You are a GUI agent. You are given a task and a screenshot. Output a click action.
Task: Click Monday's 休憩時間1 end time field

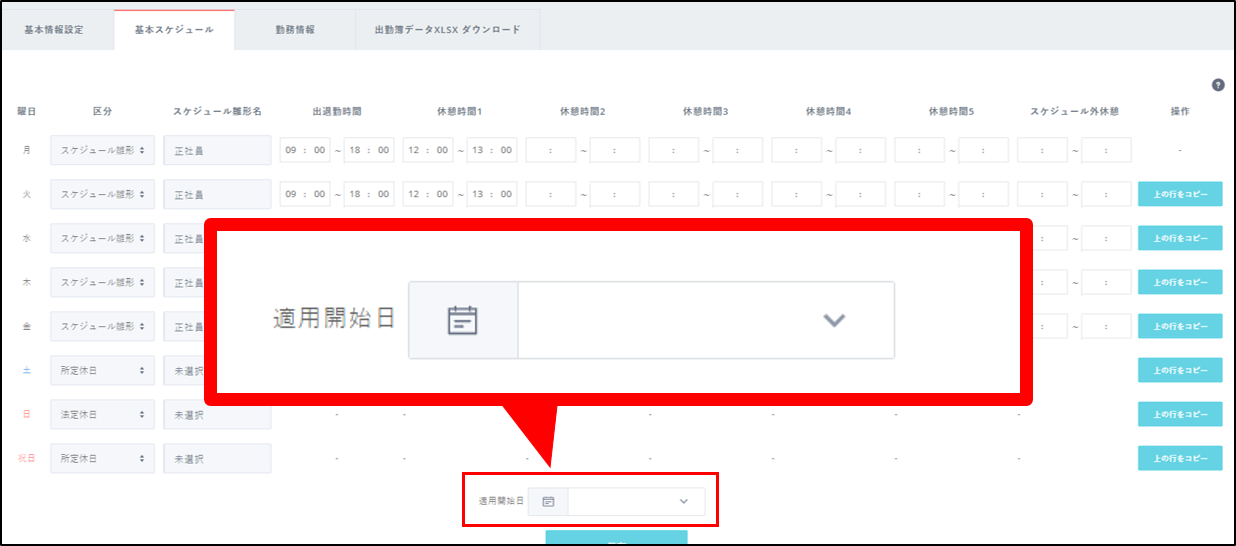(x=492, y=150)
